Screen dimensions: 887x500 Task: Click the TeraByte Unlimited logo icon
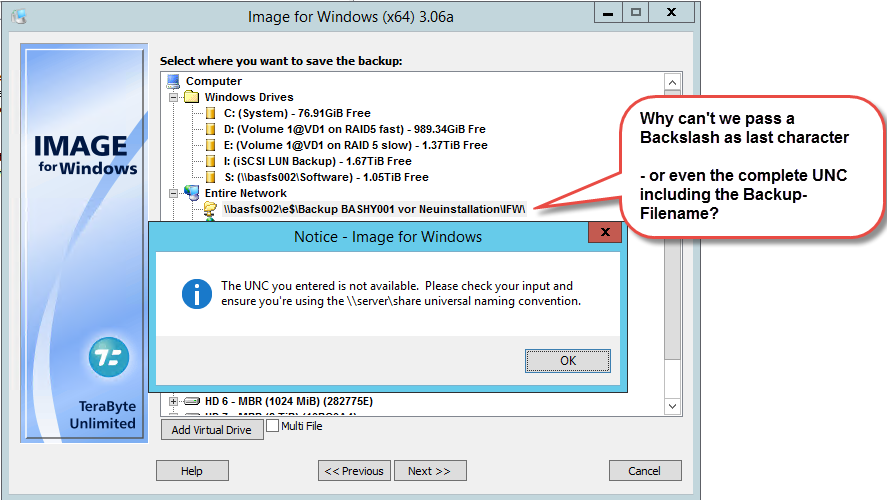coord(109,357)
